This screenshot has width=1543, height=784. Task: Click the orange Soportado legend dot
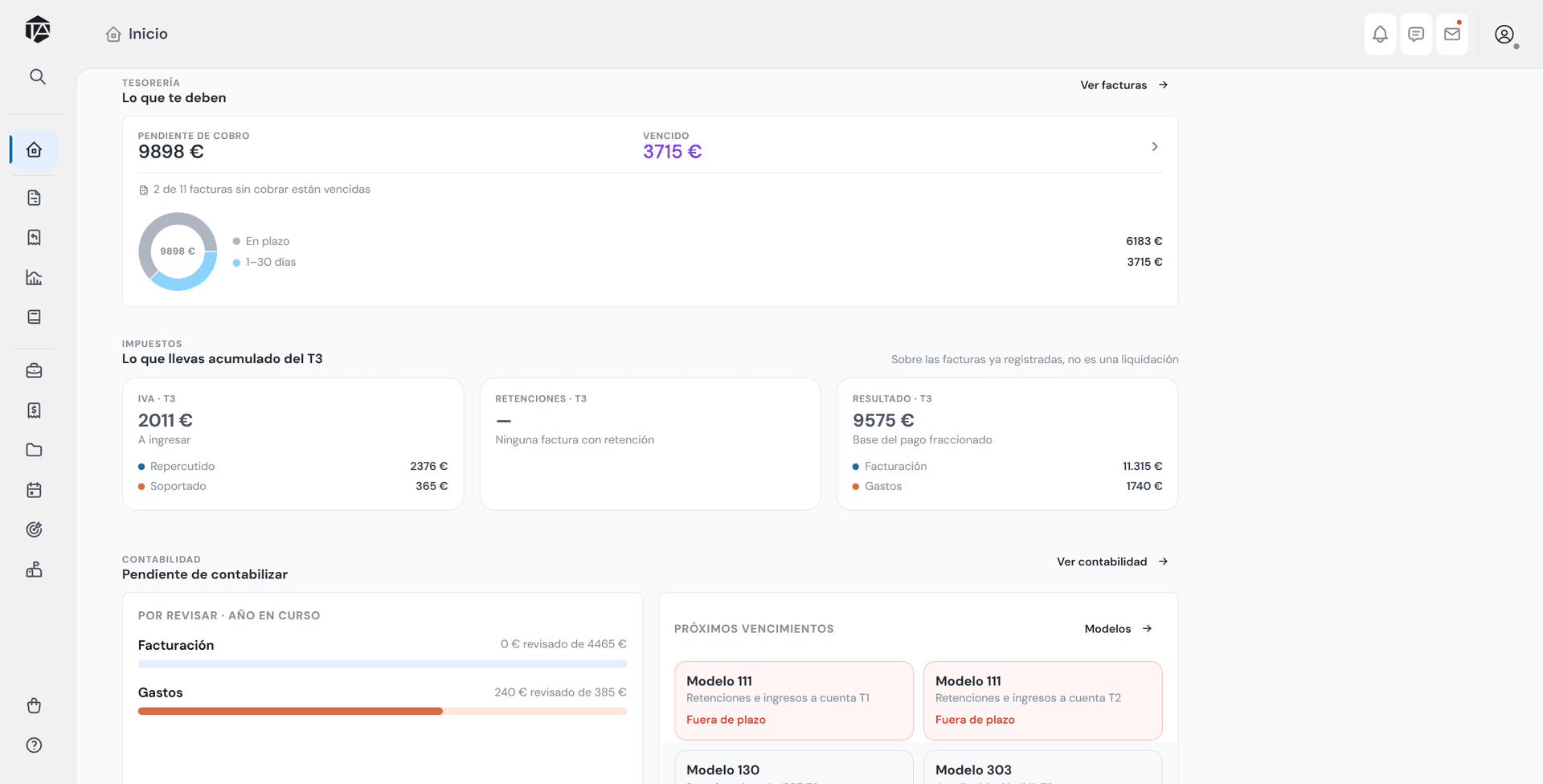(141, 487)
